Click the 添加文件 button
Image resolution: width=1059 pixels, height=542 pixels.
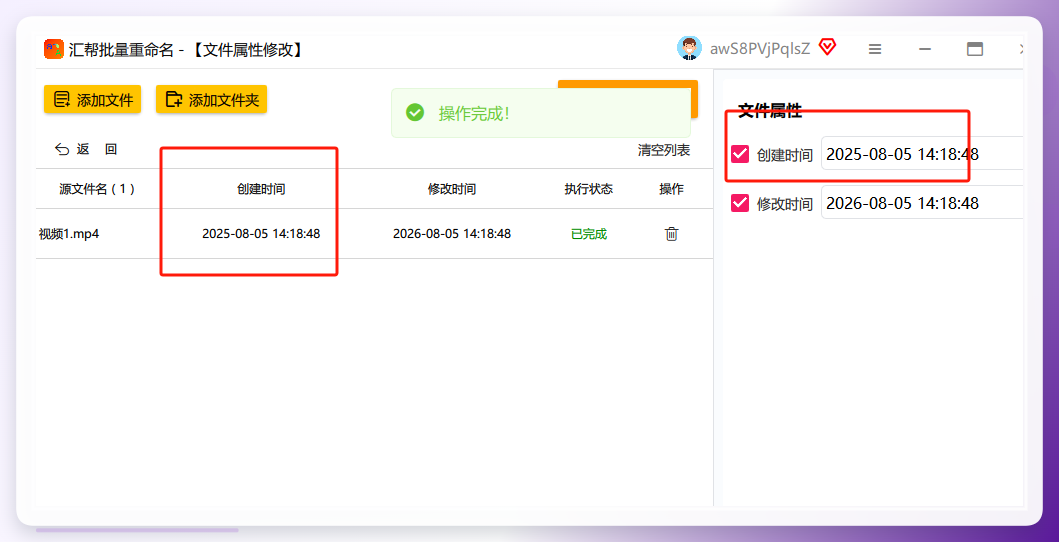pos(93,99)
